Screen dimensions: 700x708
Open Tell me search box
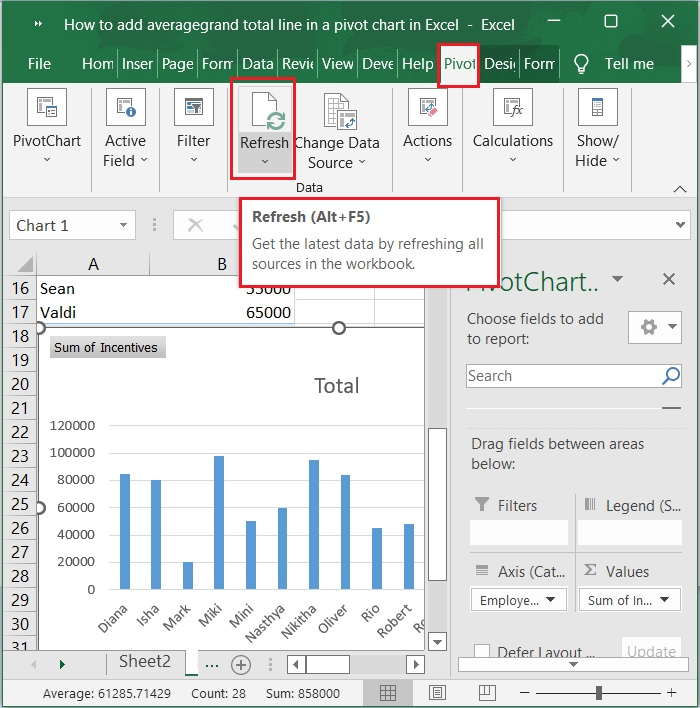point(629,64)
